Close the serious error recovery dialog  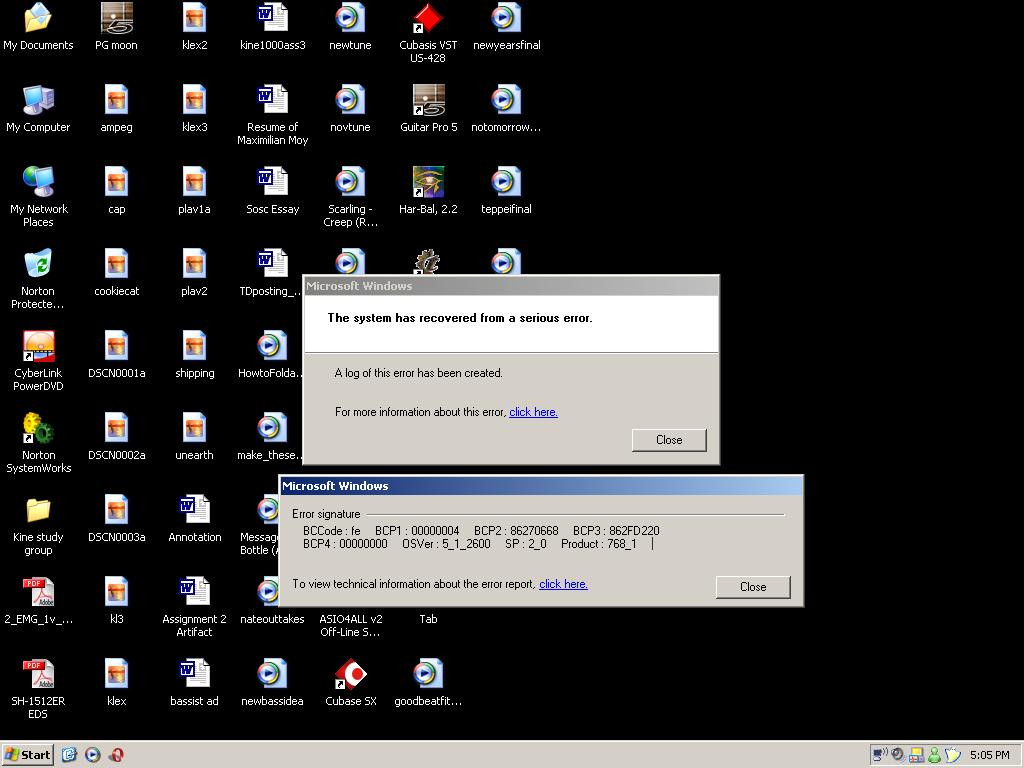pyautogui.click(x=669, y=440)
